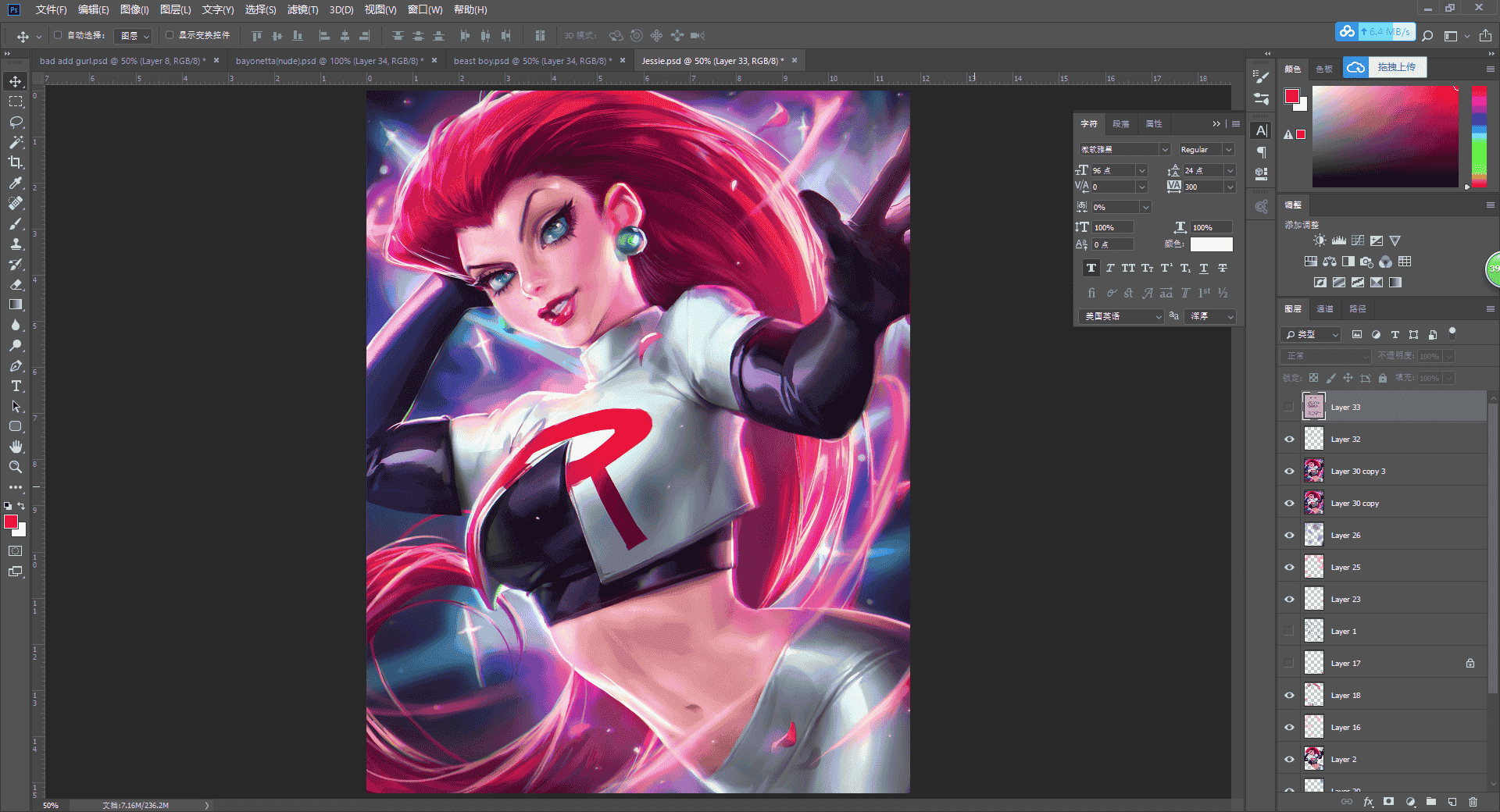
Task: Open the text language dropdown
Action: pos(1121,316)
